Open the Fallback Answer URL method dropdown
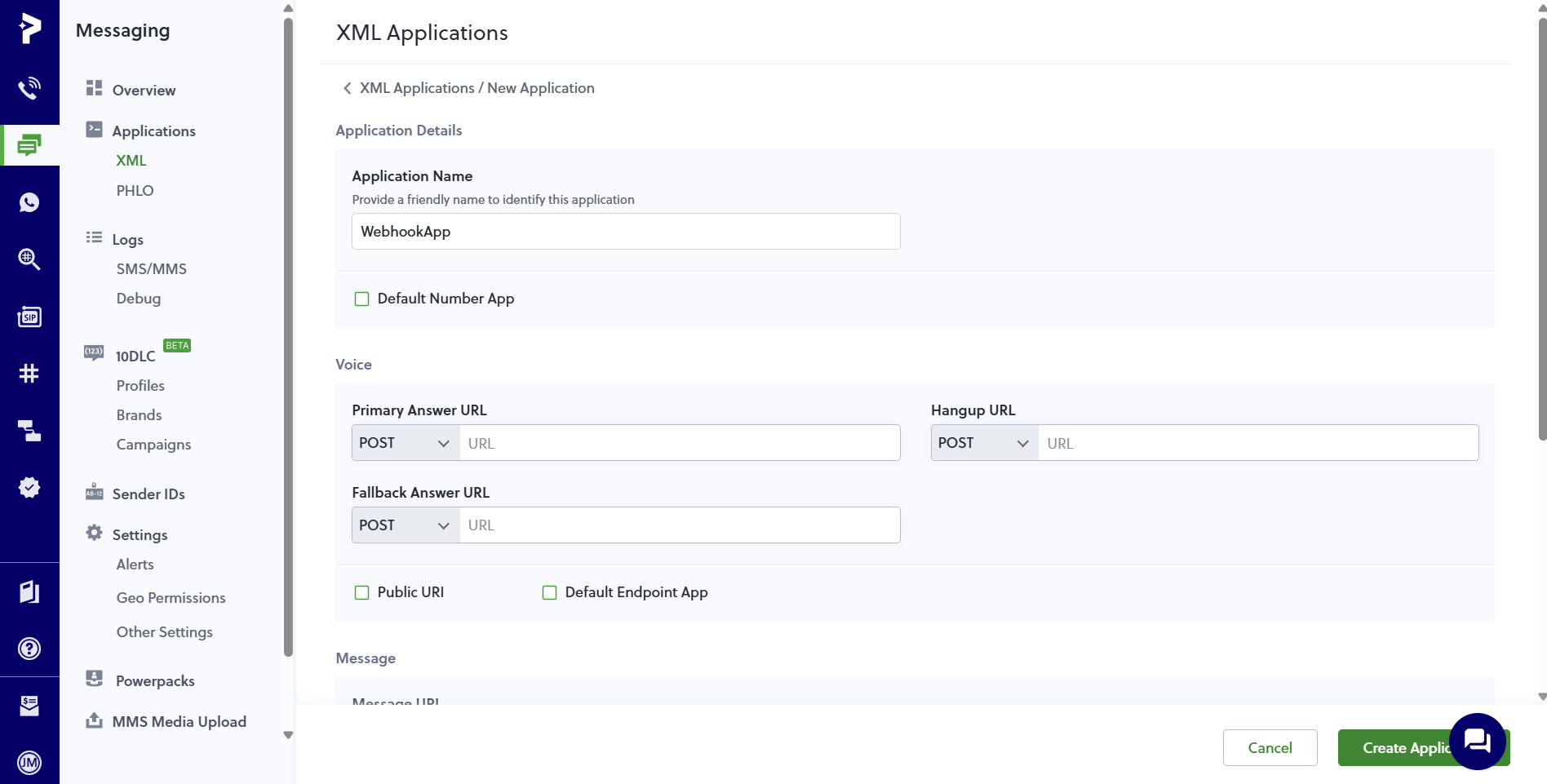This screenshot has height=784, width=1547. click(406, 525)
